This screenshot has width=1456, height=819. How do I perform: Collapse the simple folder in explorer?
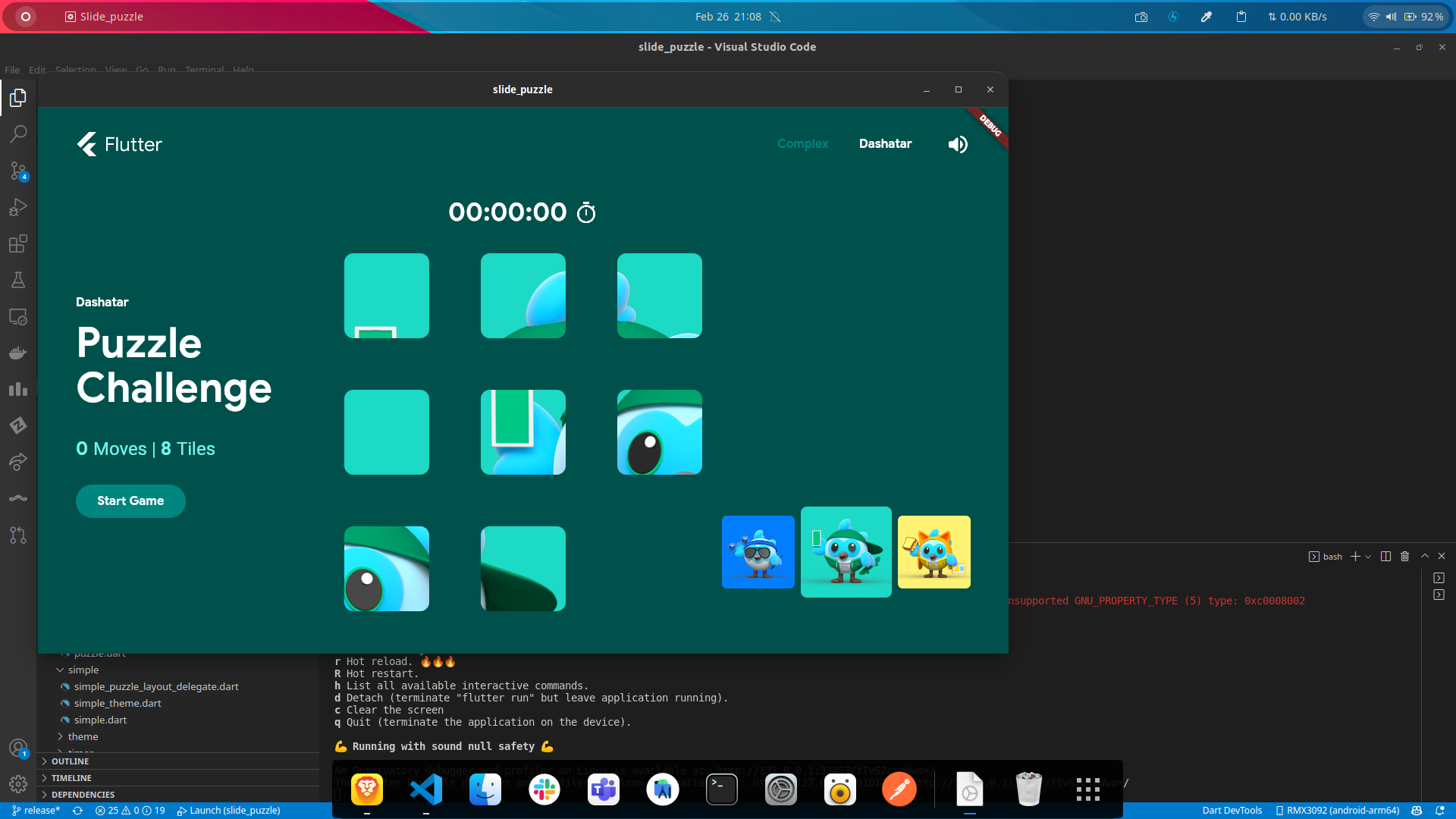[83, 670]
